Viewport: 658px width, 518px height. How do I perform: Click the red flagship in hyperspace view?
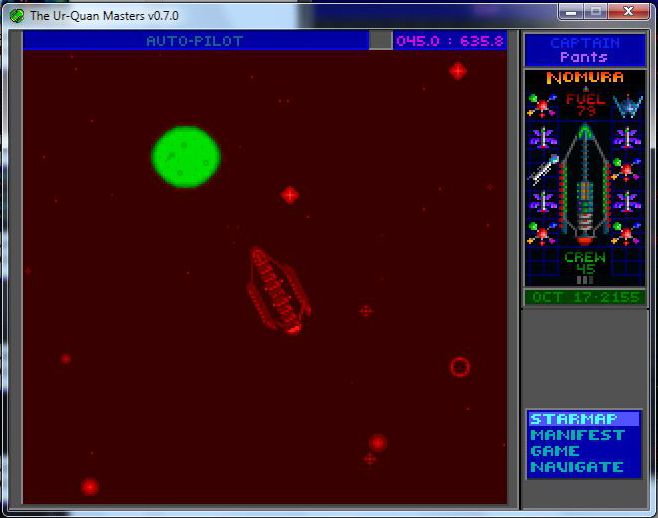coord(279,291)
